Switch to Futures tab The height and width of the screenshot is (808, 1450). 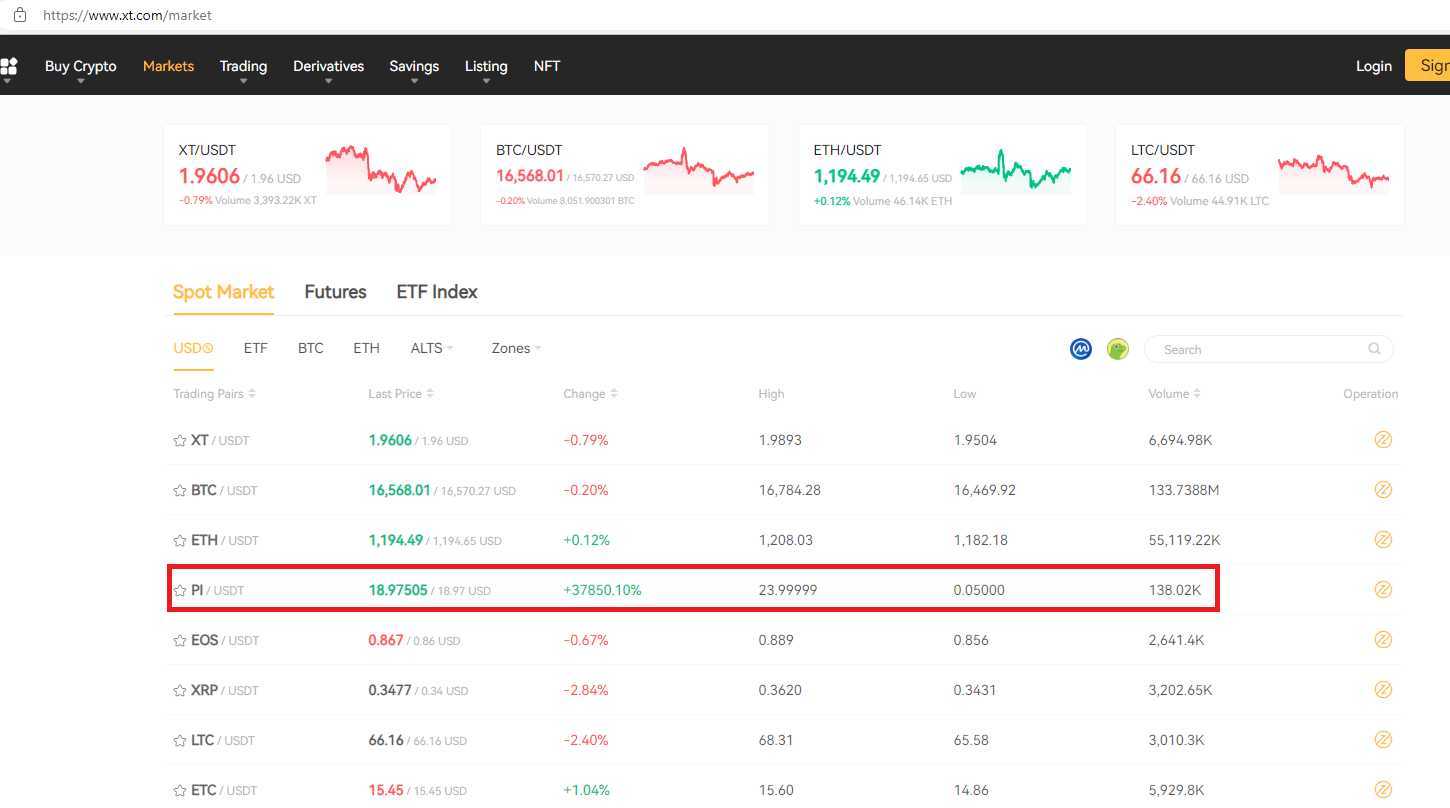coord(335,292)
